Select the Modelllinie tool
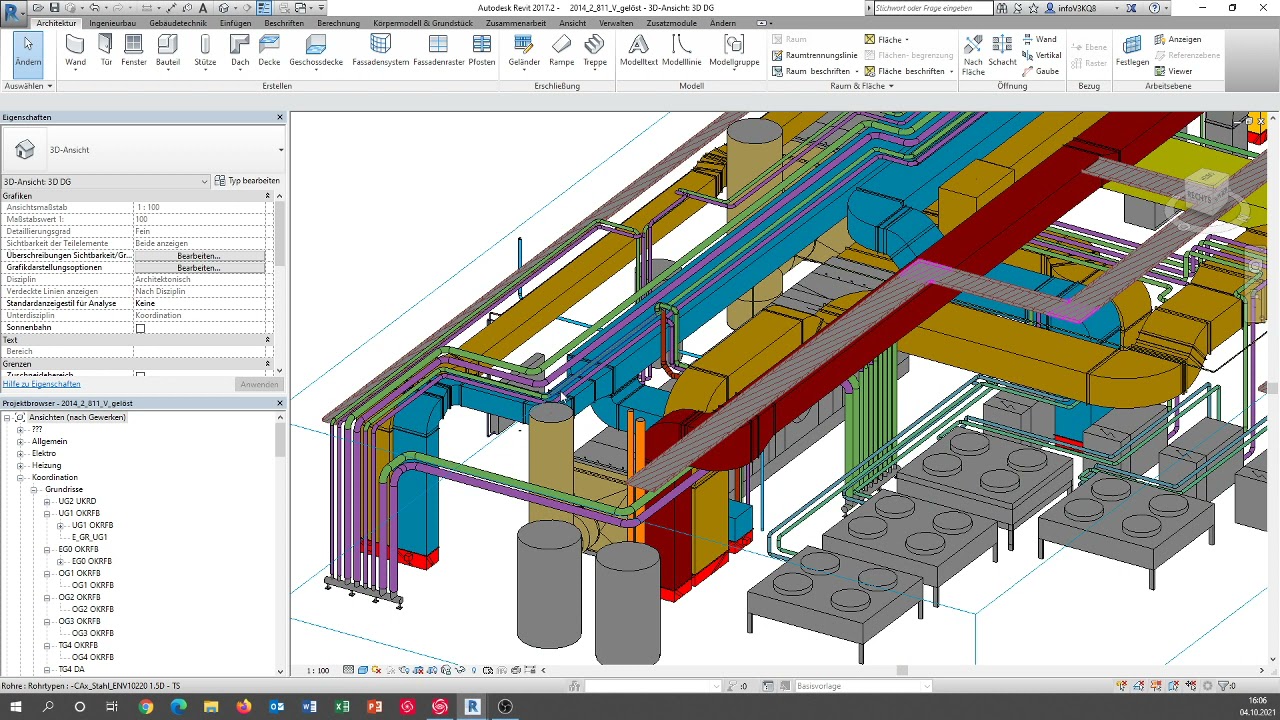 point(681,50)
